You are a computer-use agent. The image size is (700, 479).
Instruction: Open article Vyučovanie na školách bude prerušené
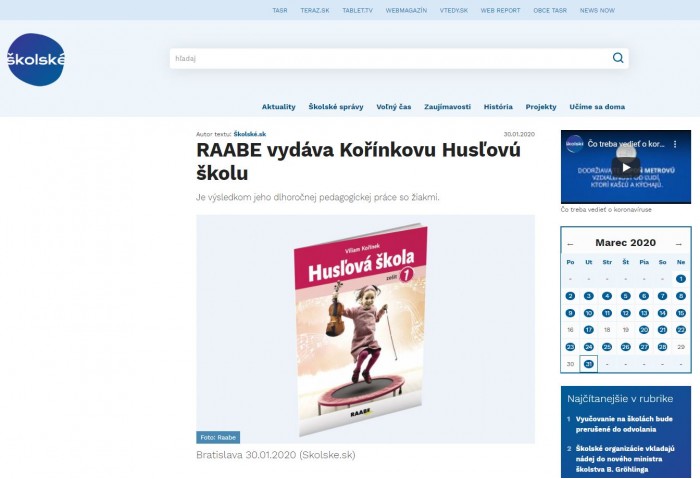point(624,424)
